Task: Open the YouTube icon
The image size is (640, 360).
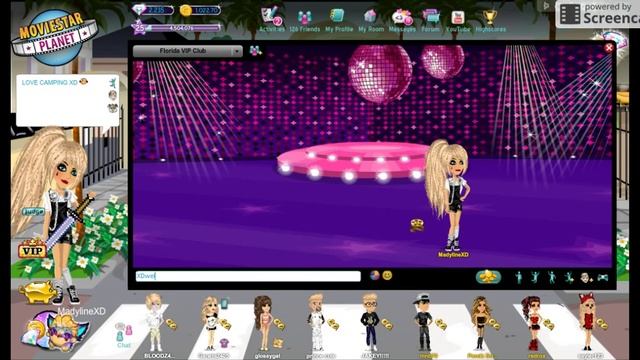Action: pos(458,20)
